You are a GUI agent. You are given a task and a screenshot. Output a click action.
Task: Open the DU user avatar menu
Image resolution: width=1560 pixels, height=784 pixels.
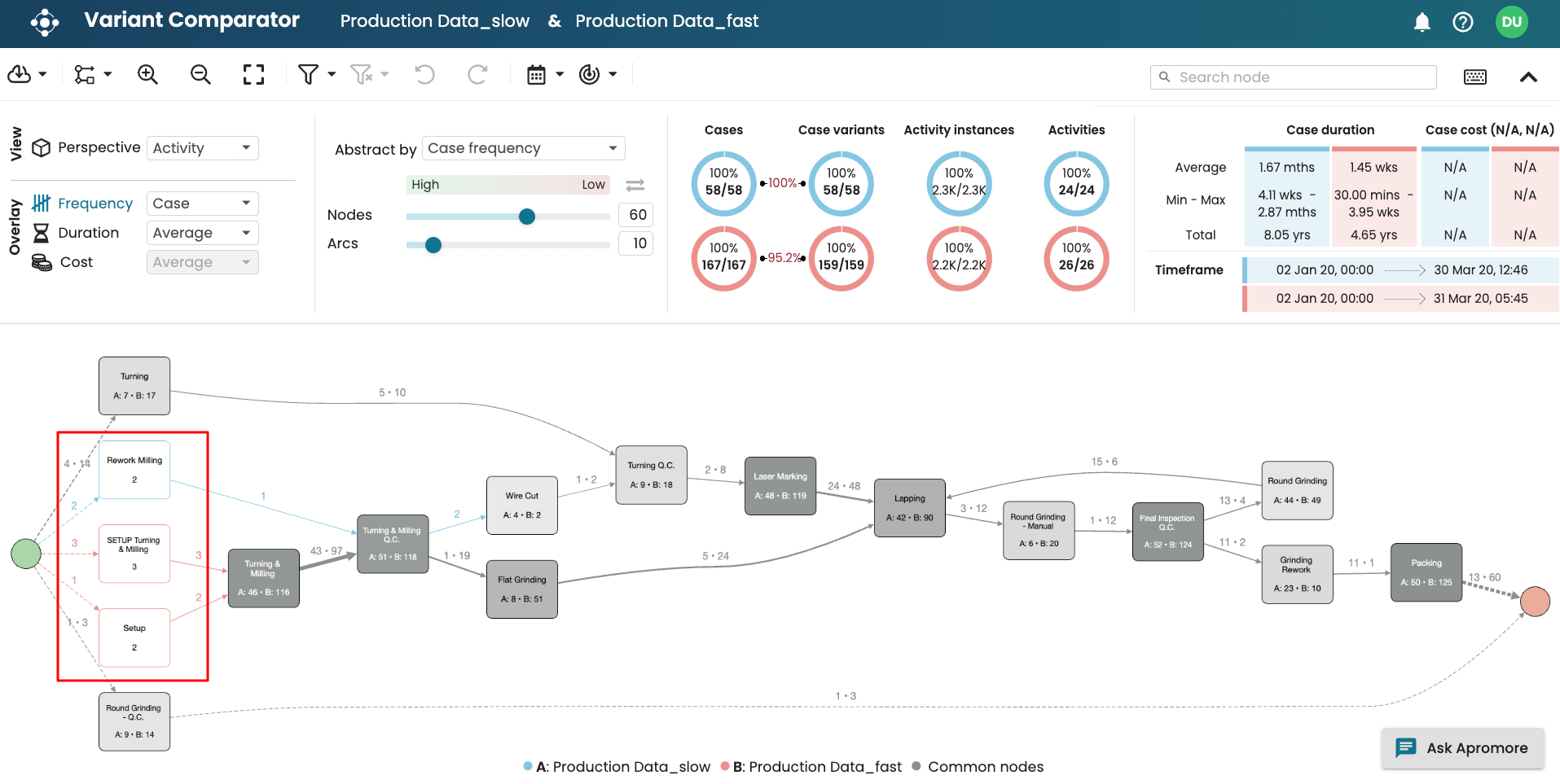1511,22
